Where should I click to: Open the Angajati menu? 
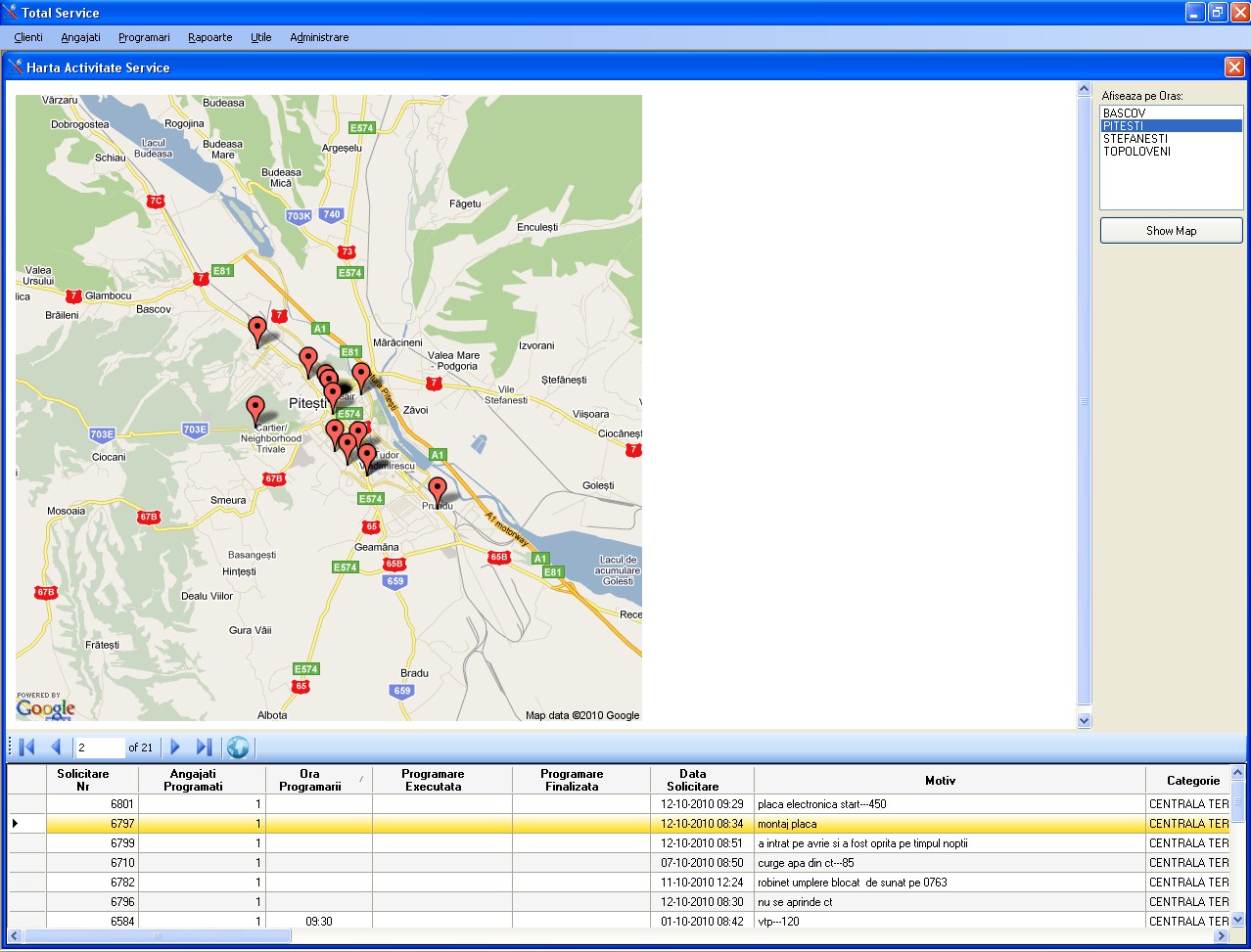tap(80, 37)
